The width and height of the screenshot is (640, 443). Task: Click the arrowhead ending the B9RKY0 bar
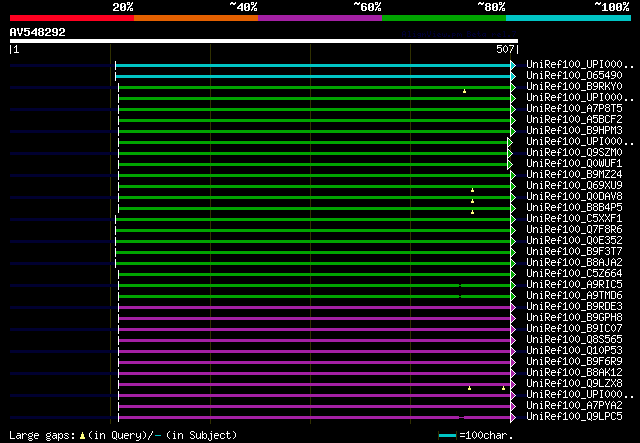(513, 87)
